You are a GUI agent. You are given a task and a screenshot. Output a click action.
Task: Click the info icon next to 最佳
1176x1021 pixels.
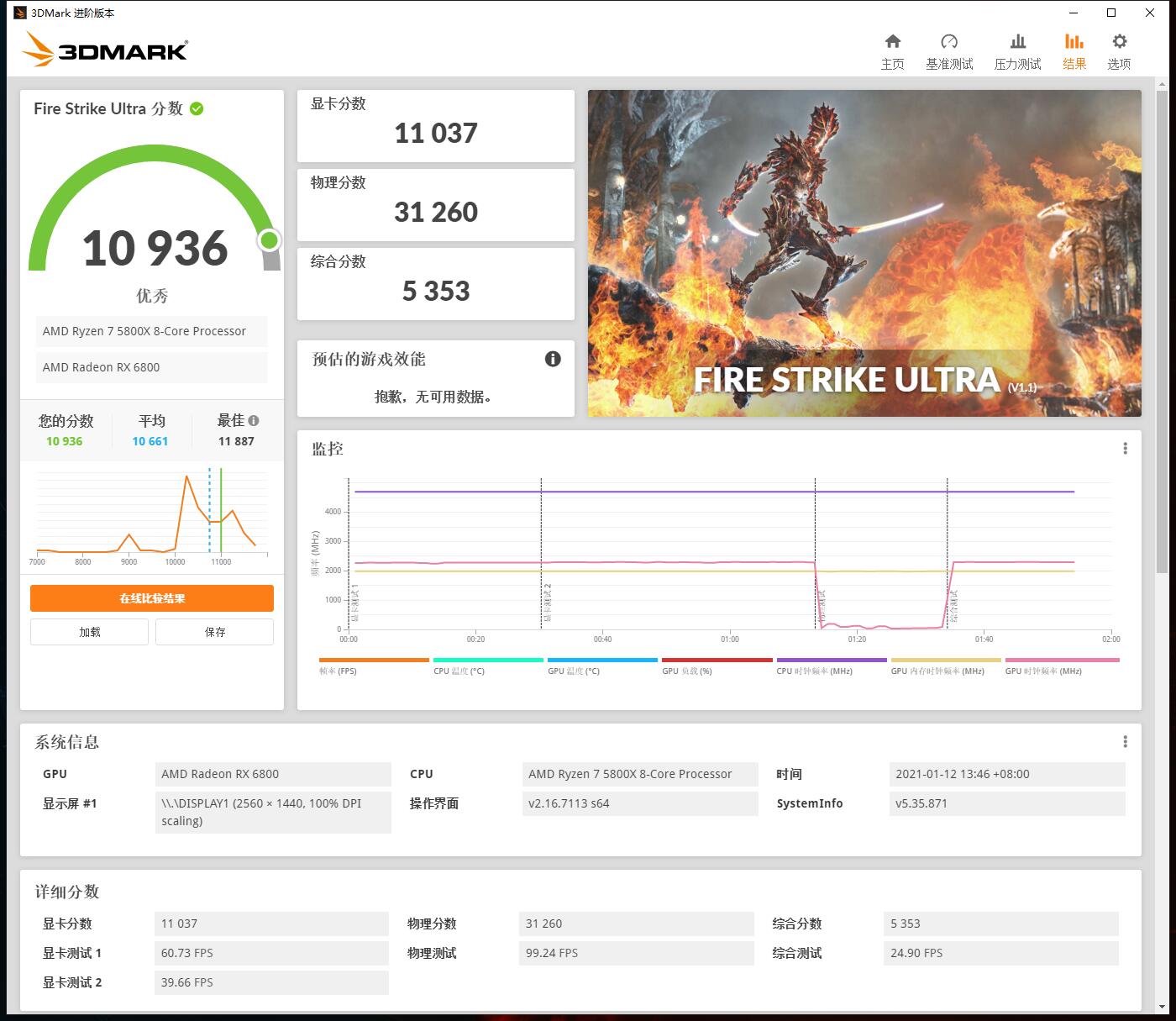click(254, 420)
